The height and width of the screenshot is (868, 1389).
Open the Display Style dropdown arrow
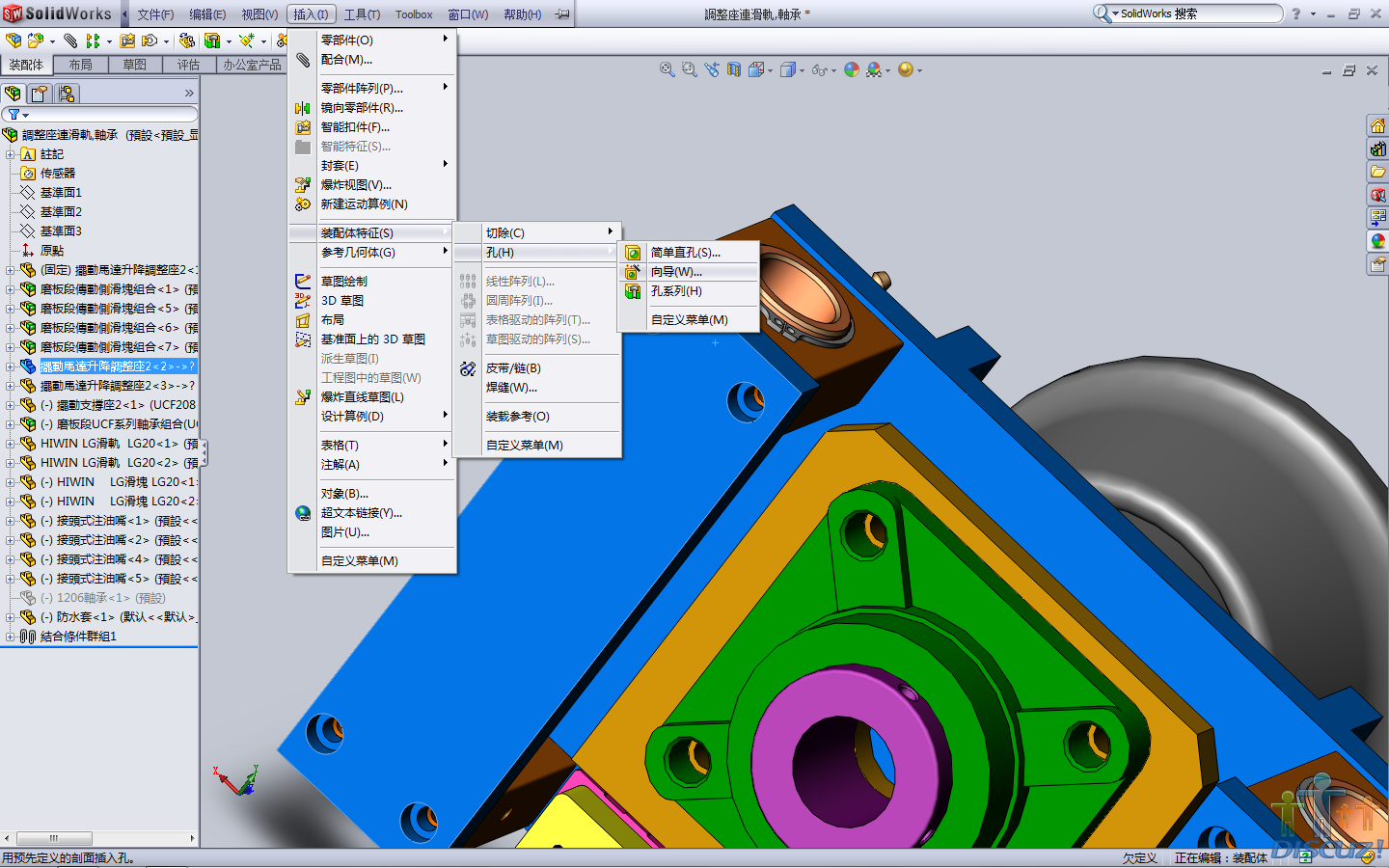tap(802, 70)
